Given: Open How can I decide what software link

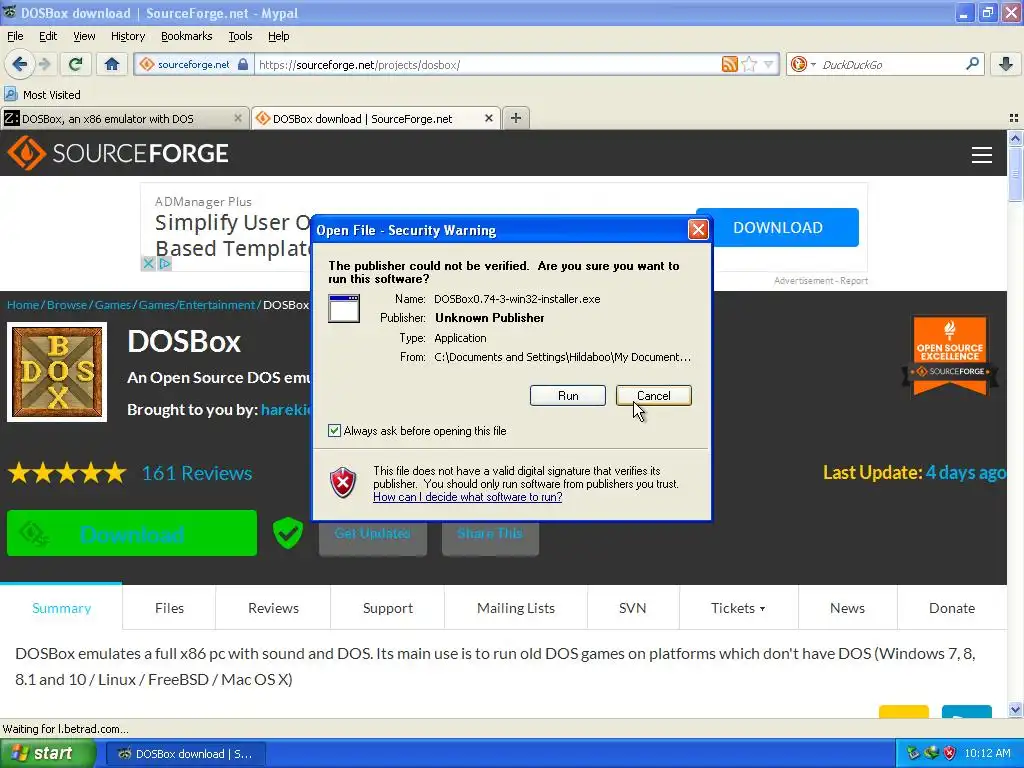Looking at the screenshot, I should click(x=468, y=497).
